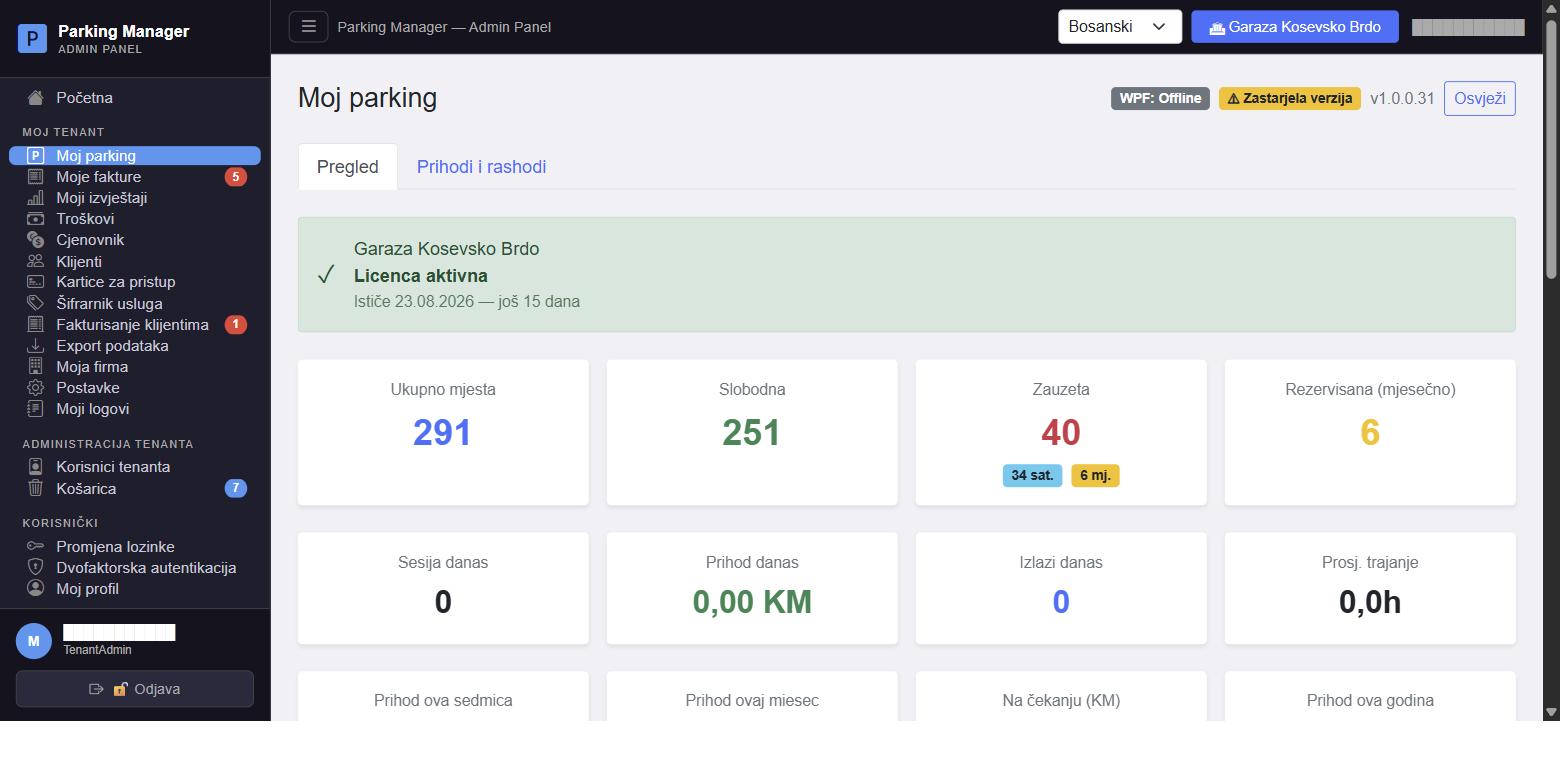Image resolution: width=1560 pixels, height=784 pixels.
Task: Click the Sesija danas 0 value
Action: 443,602
